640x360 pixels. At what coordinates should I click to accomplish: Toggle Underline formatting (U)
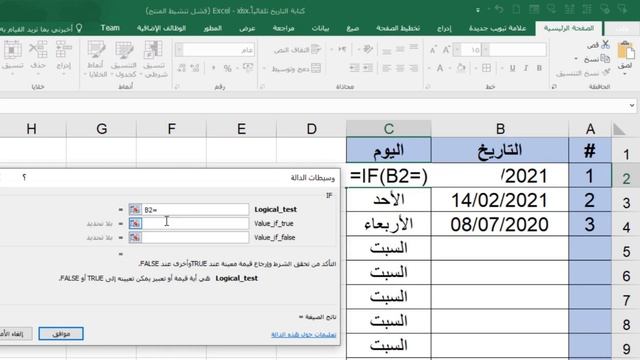coord(512,68)
